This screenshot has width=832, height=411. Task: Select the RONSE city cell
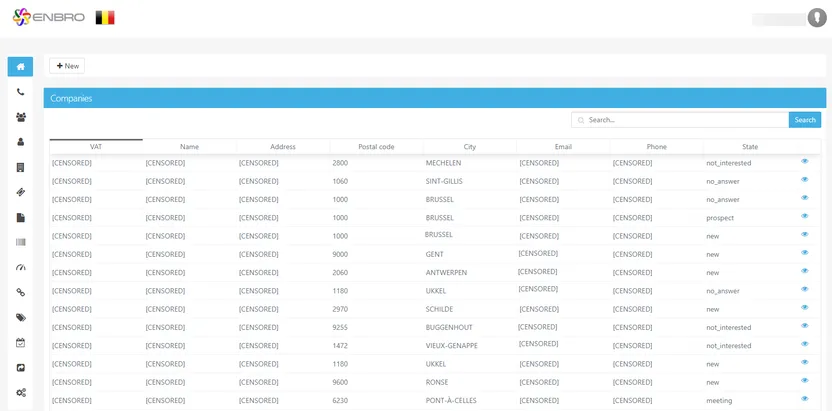pos(437,382)
